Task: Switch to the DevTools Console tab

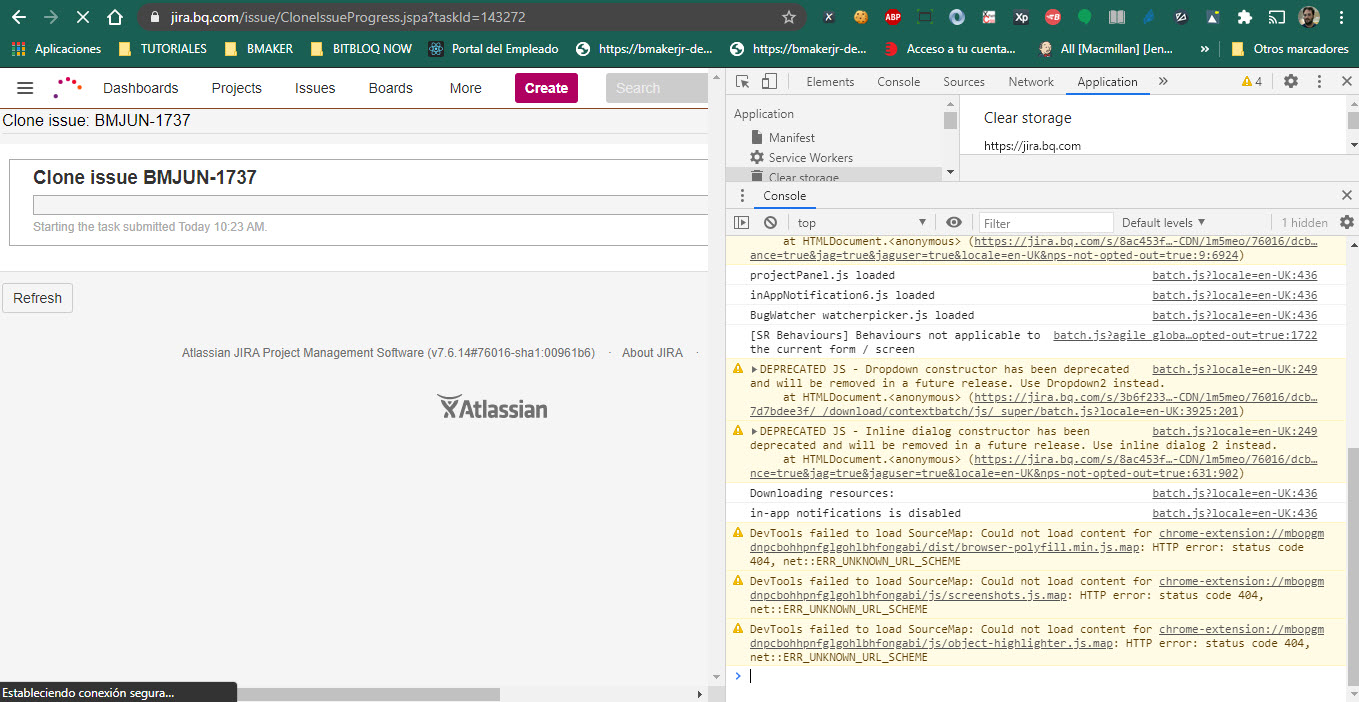Action: pyautogui.click(x=898, y=82)
